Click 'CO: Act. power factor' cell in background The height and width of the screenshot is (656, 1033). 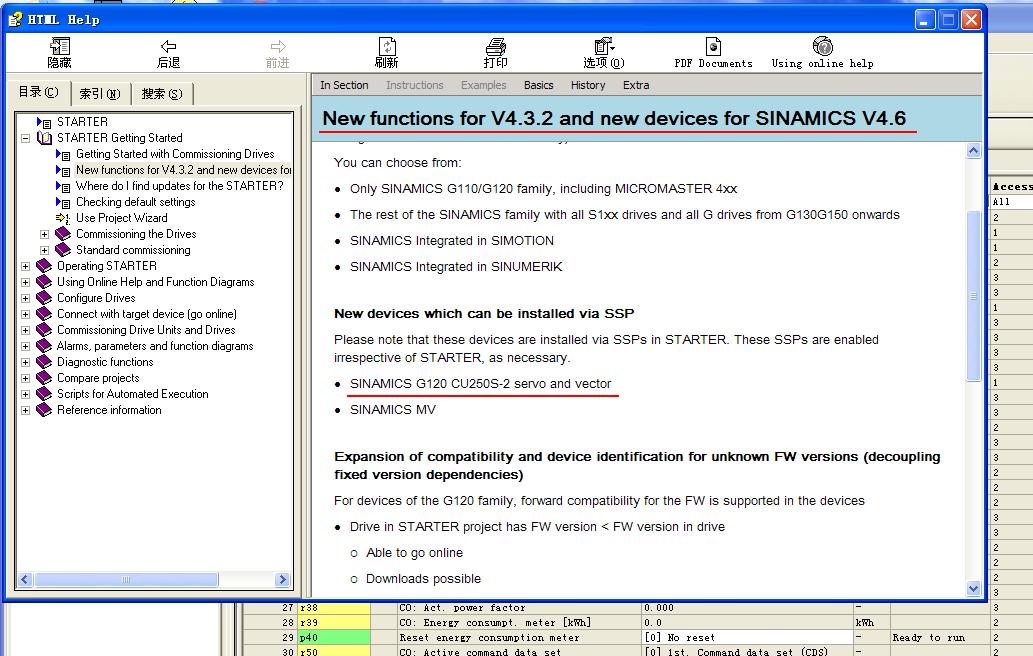(x=519, y=608)
